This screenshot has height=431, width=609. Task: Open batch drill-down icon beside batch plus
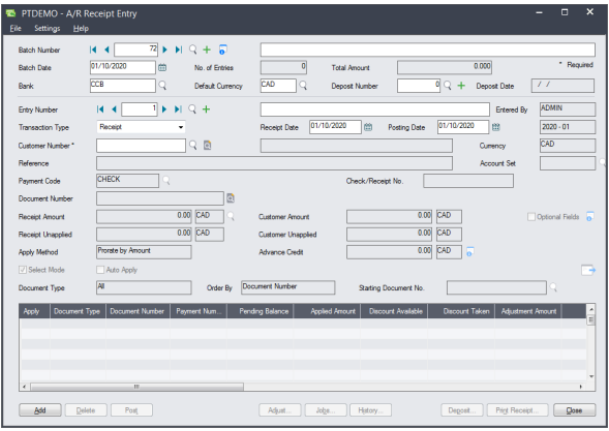(x=223, y=50)
